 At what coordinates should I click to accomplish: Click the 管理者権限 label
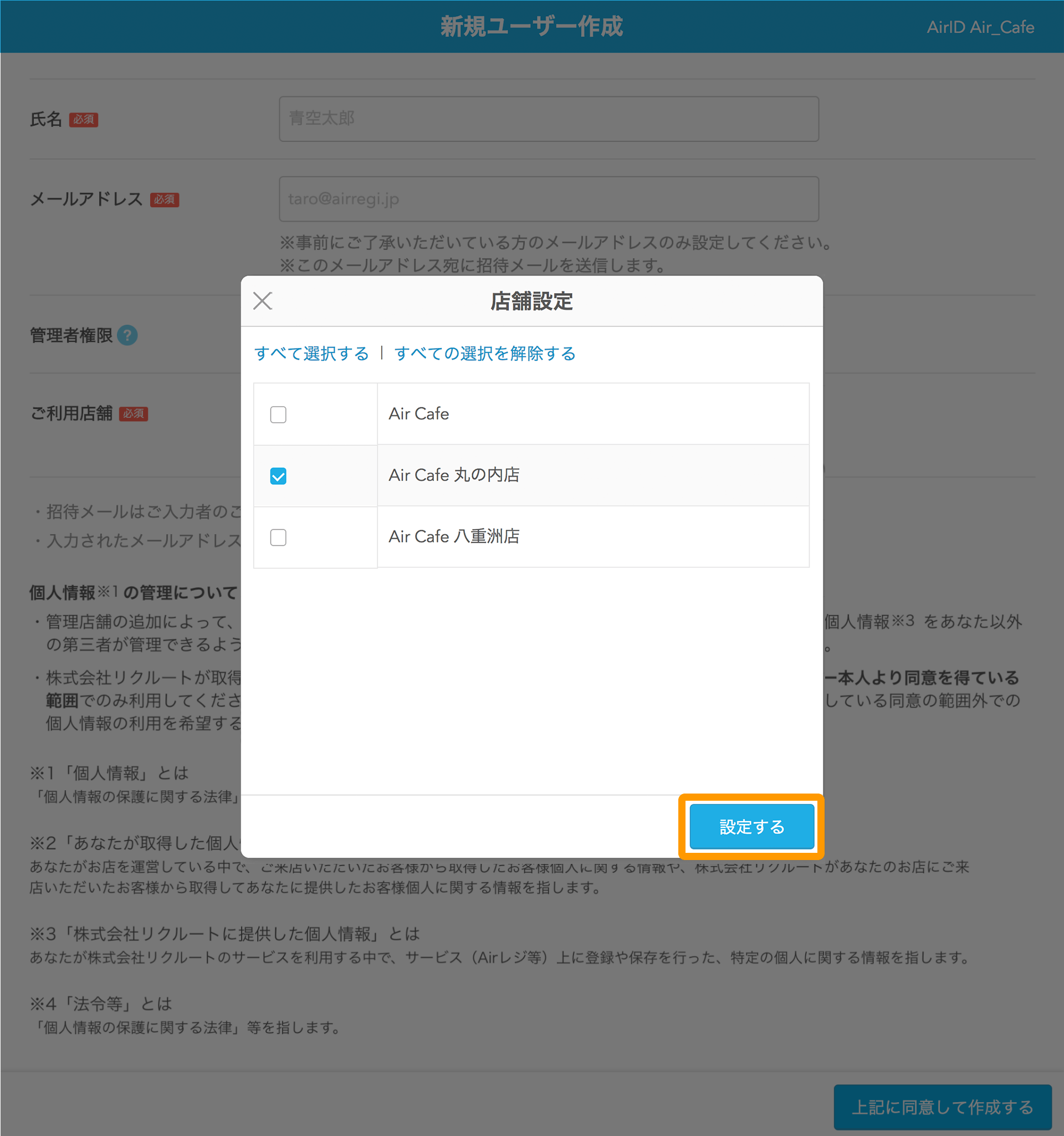pos(71,335)
